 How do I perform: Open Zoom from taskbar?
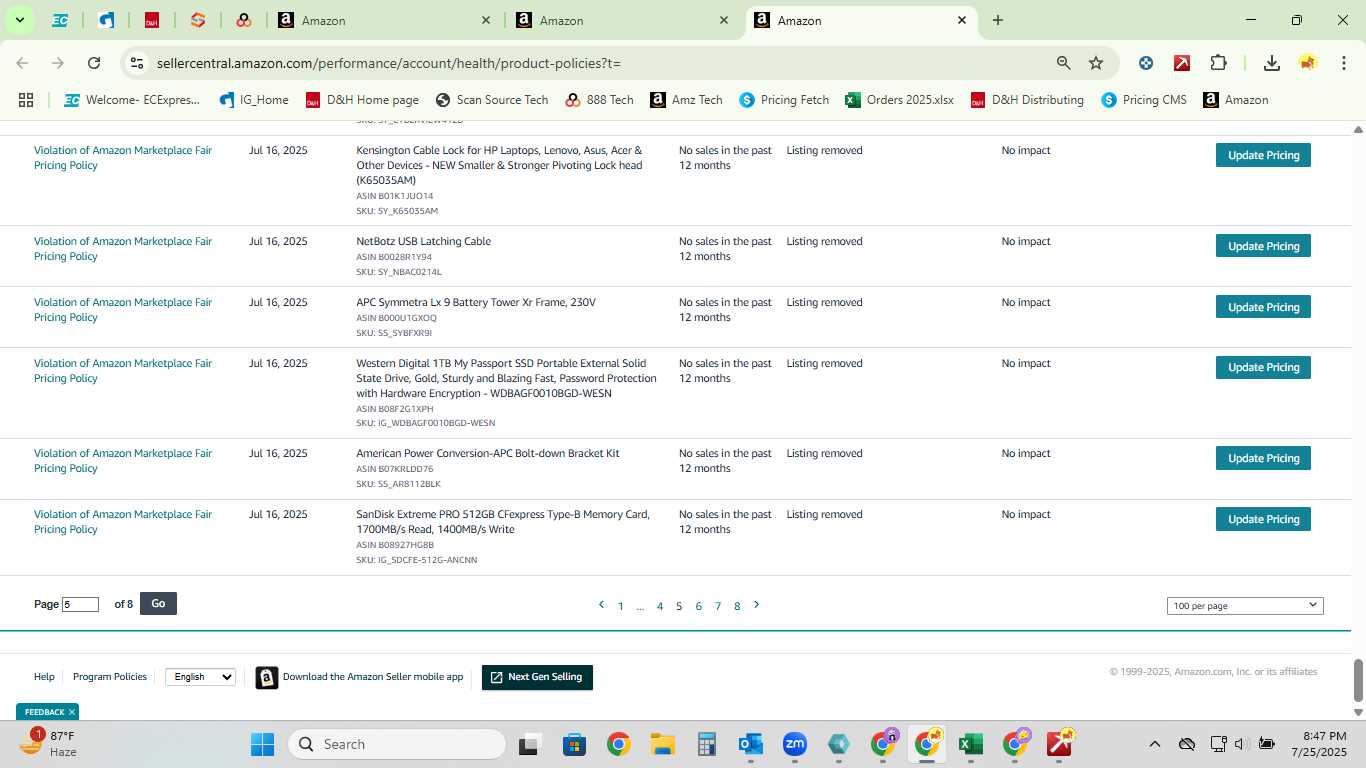click(x=795, y=744)
